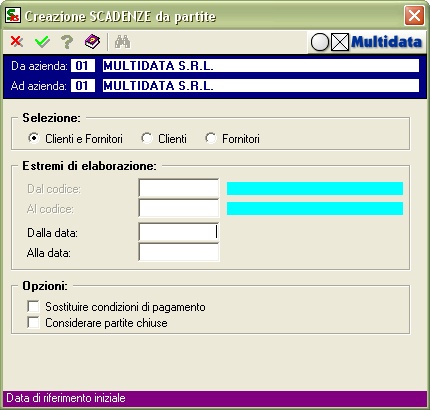Click the Dal codice input field

tap(179, 188)
